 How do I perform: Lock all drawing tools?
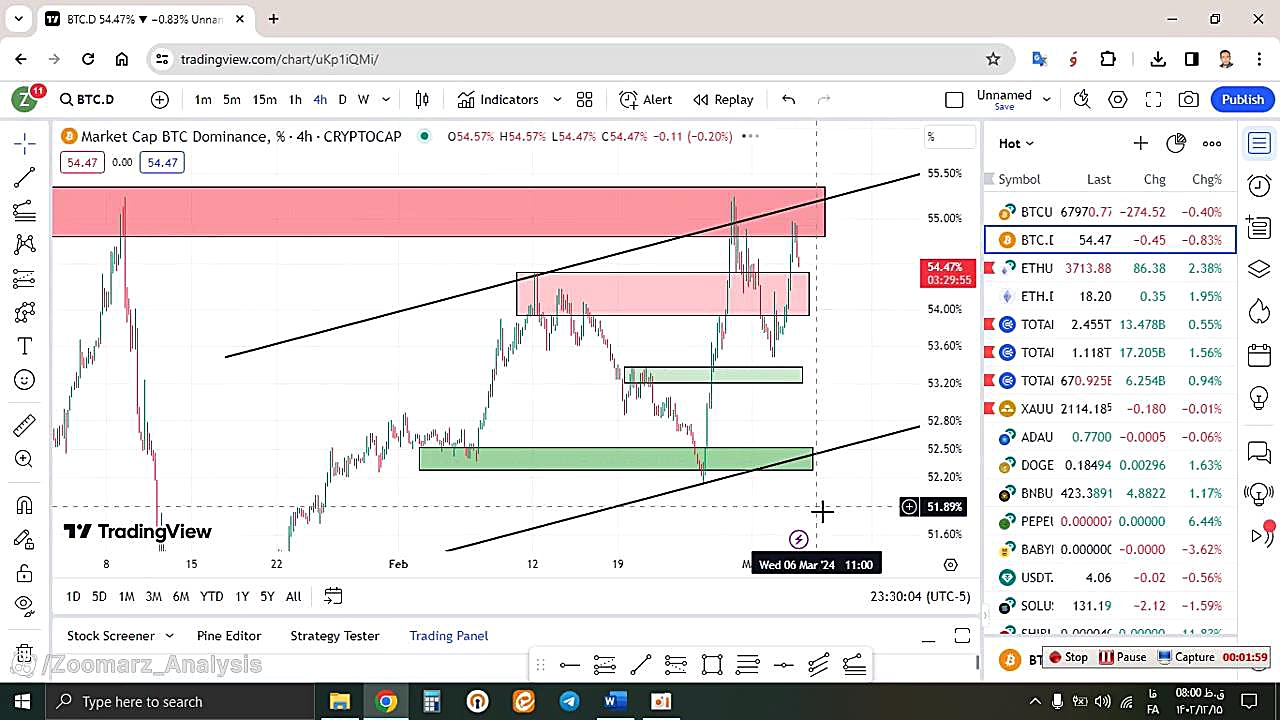tap(25, 573)
